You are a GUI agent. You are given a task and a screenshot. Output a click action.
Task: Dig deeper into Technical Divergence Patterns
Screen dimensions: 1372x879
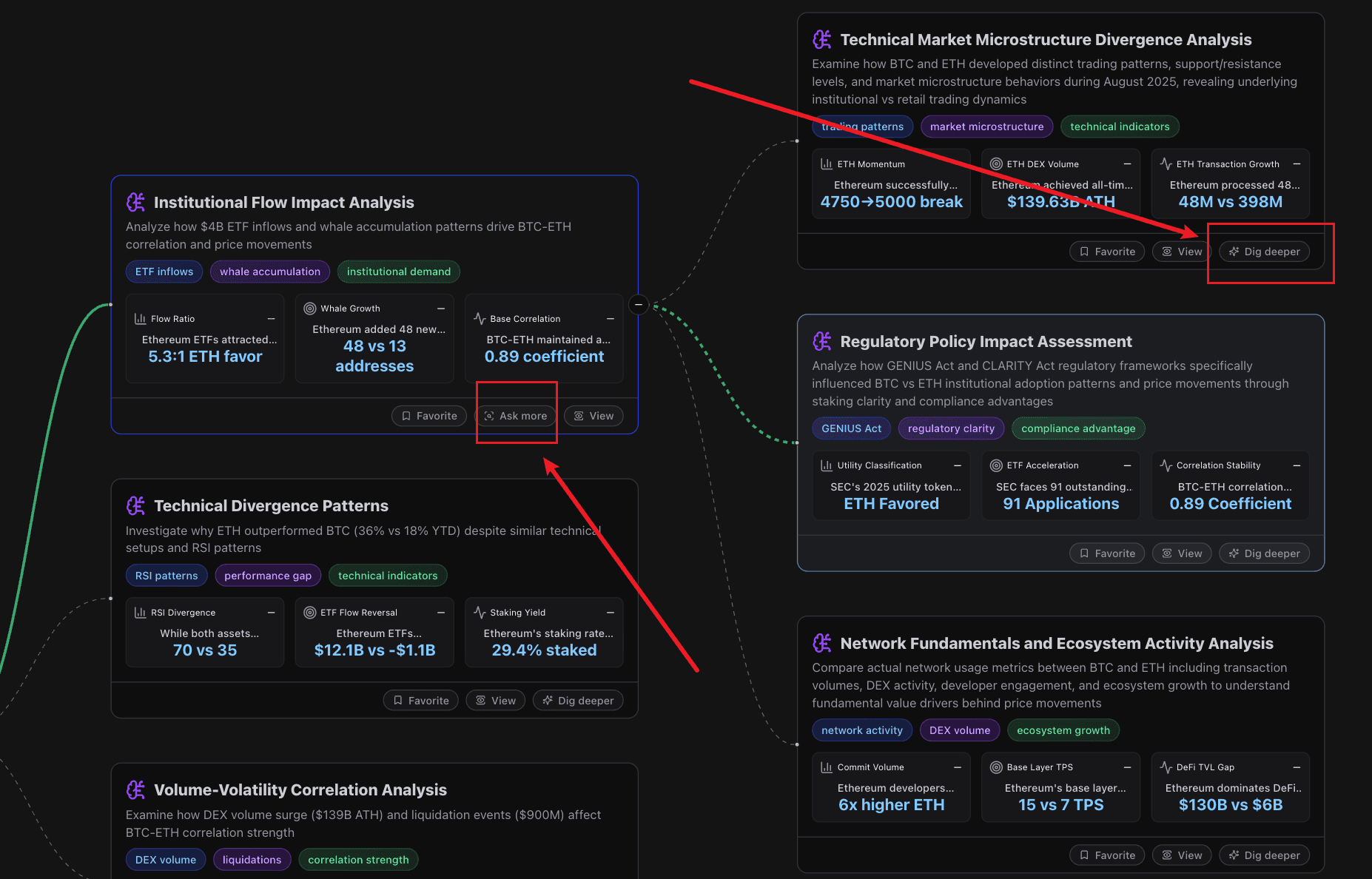click(578, 701)
